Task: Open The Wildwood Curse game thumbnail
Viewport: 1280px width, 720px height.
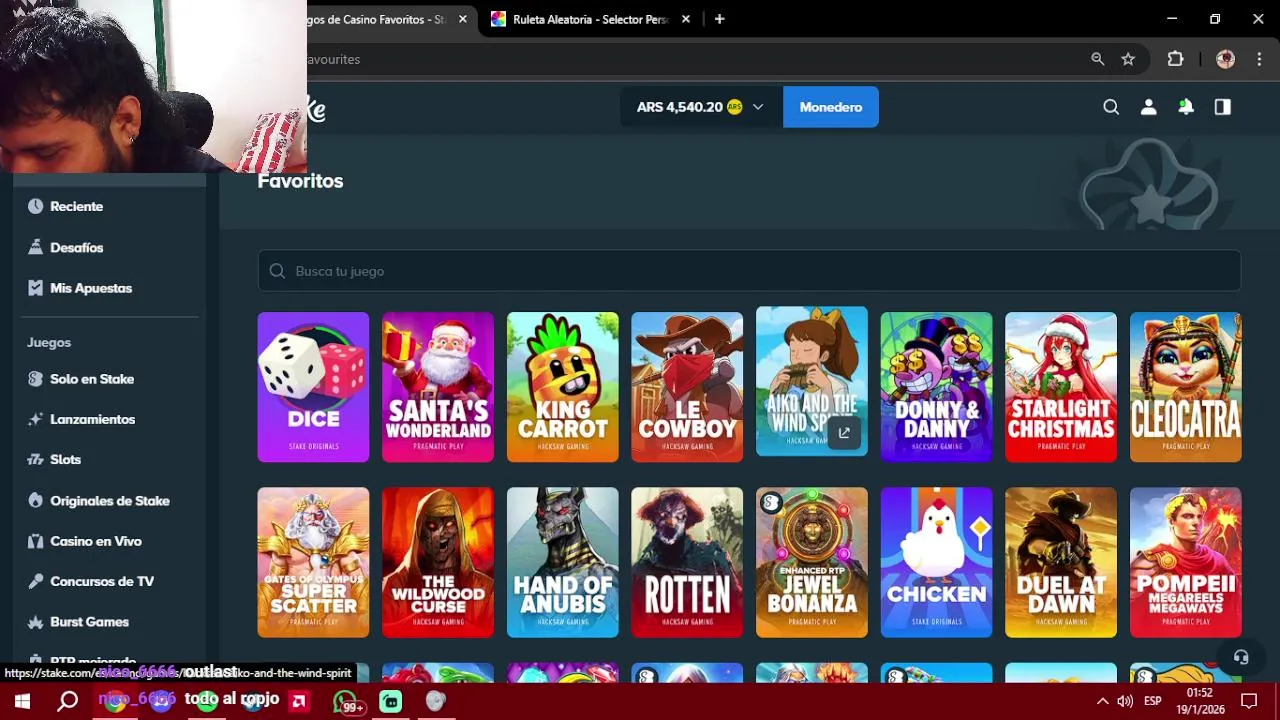Action: pos(438,562)
